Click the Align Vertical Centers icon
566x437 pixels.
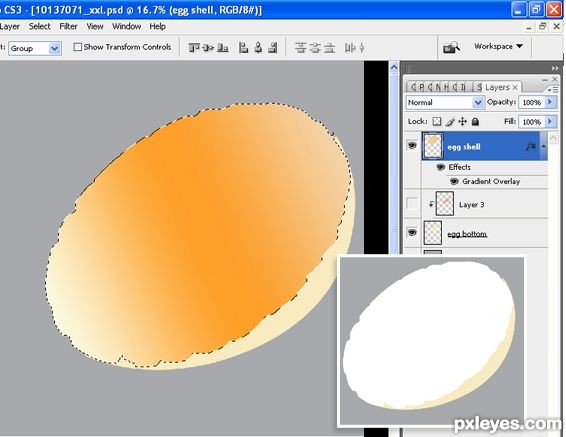(x=208, y=48)
